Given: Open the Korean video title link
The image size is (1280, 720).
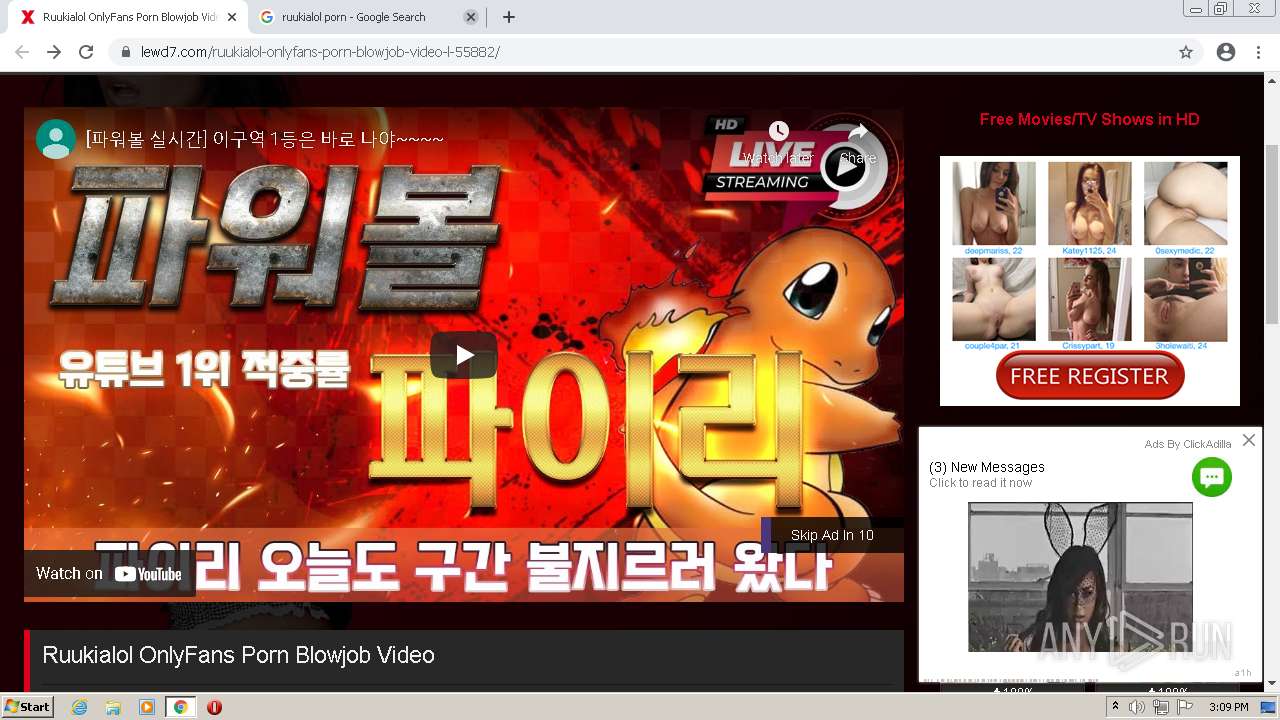Looking at the screenshot, I should tap(265, 139).
